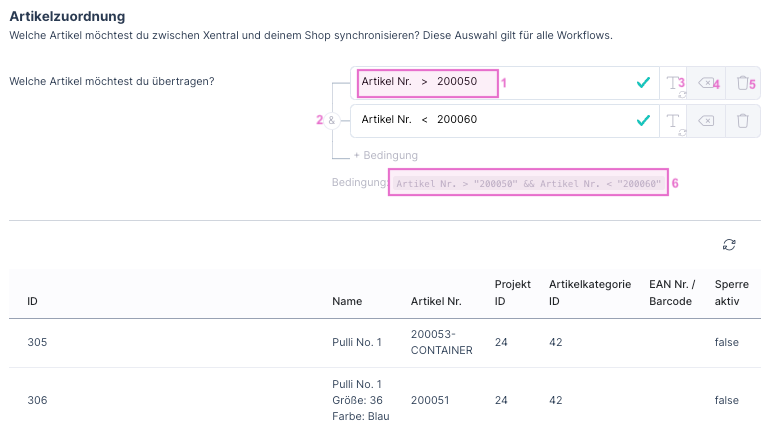
Task: Delete the second condition using the trash icon
Action: click(742, 121)
